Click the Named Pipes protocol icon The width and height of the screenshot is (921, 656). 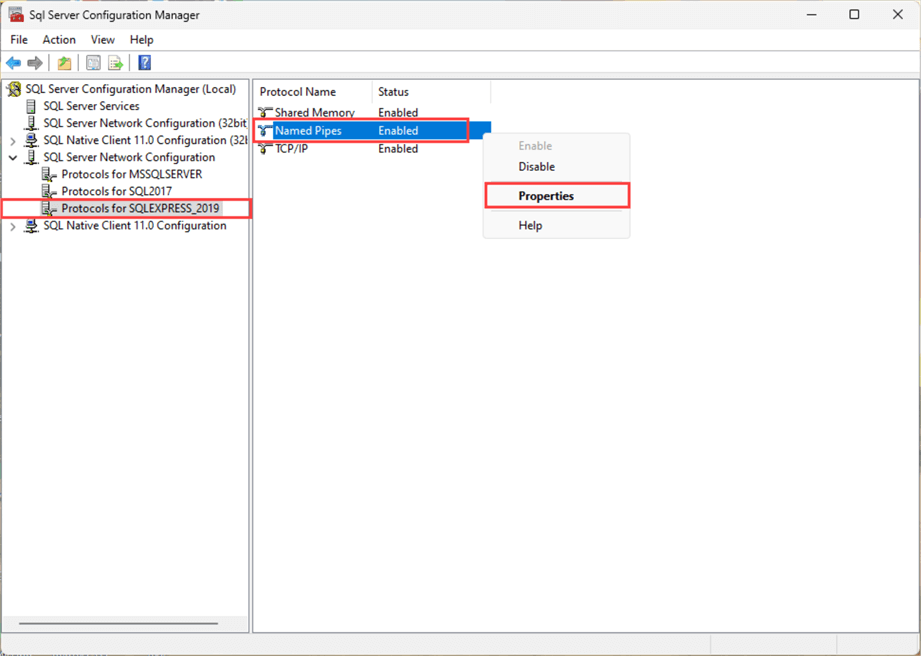pyautogui.click(x=265, y=130)
